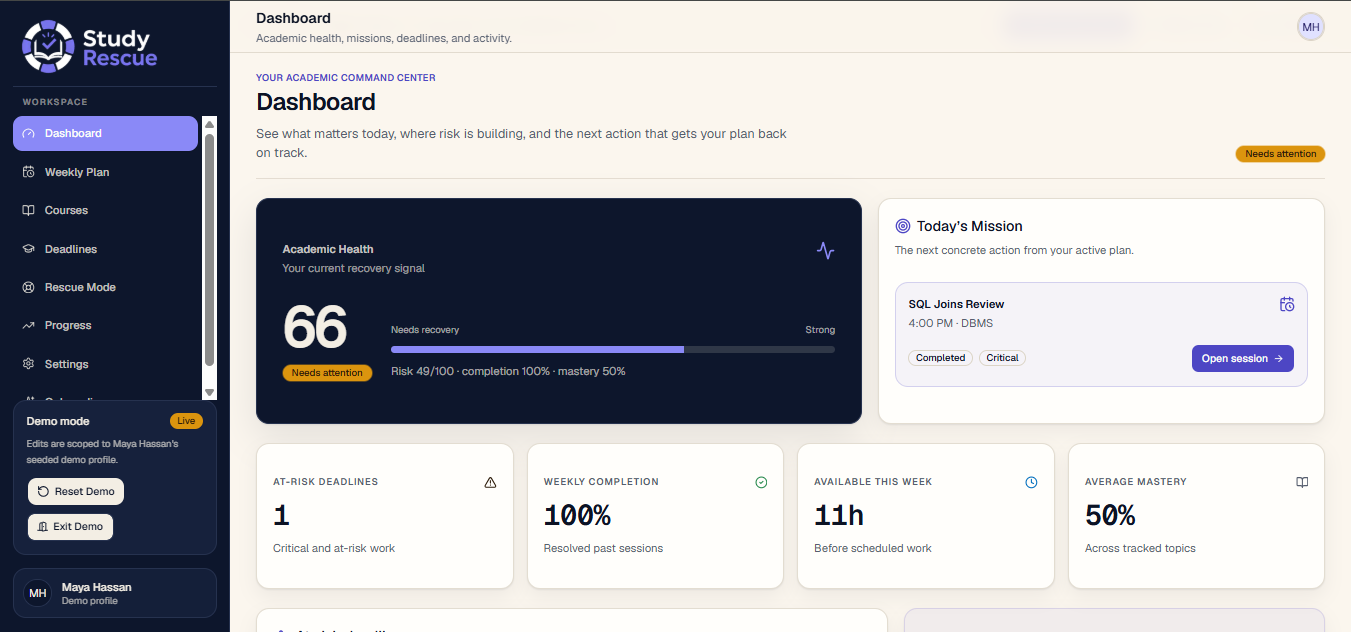Click the Live badge in Demo mode
This screenshot has width=1351, height=632.
point(186,421)
